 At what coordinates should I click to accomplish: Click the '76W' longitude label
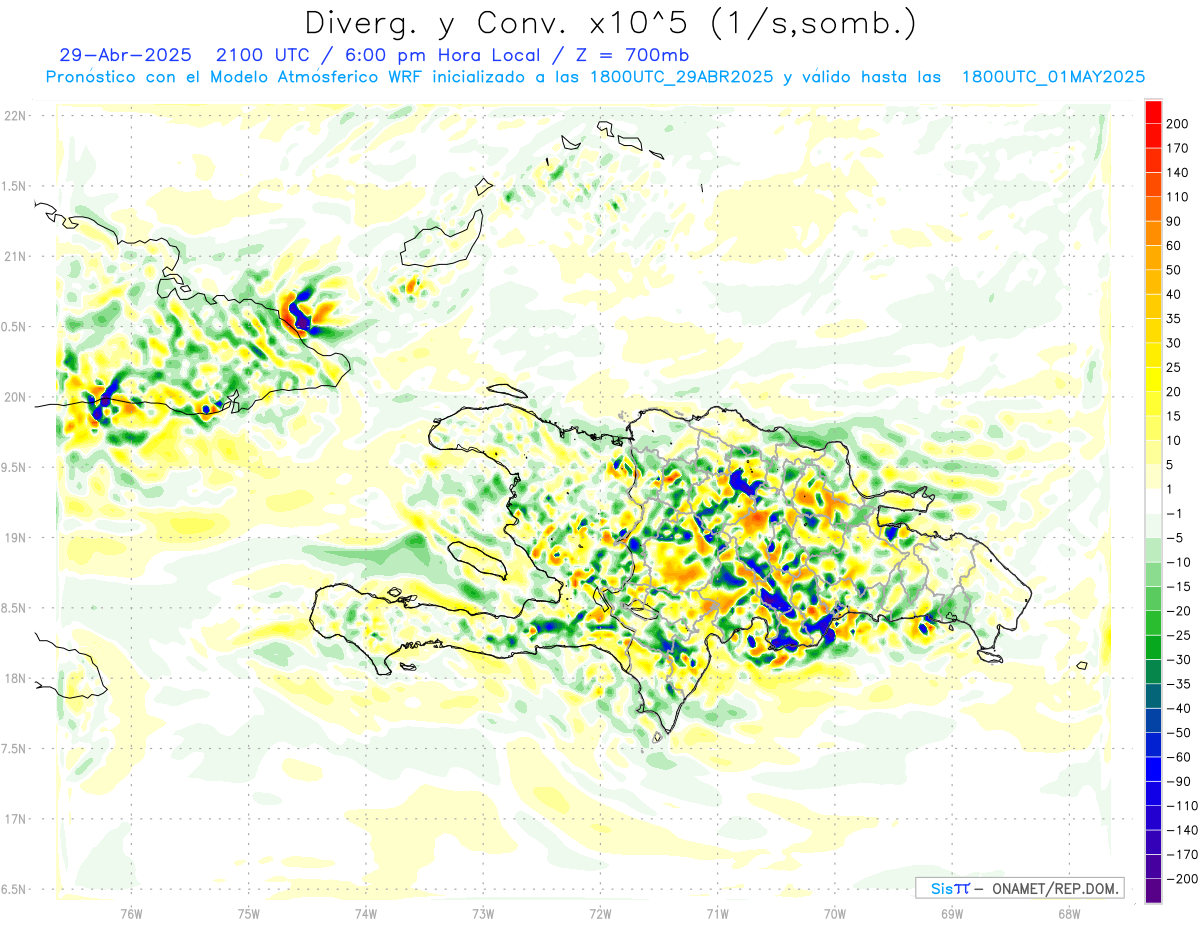[x=131, y=915]
